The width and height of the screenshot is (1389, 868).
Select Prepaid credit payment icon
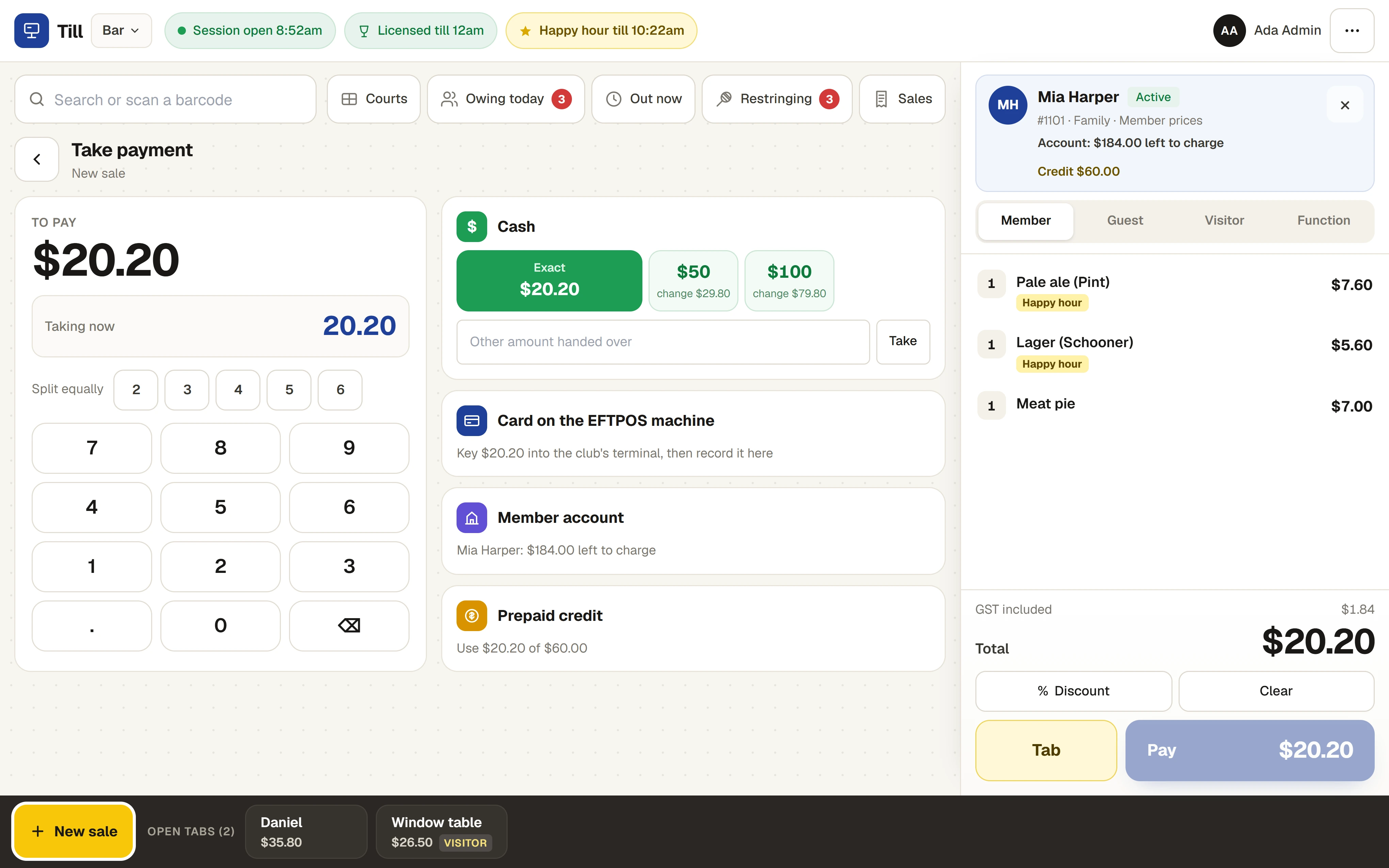(472, 615)
